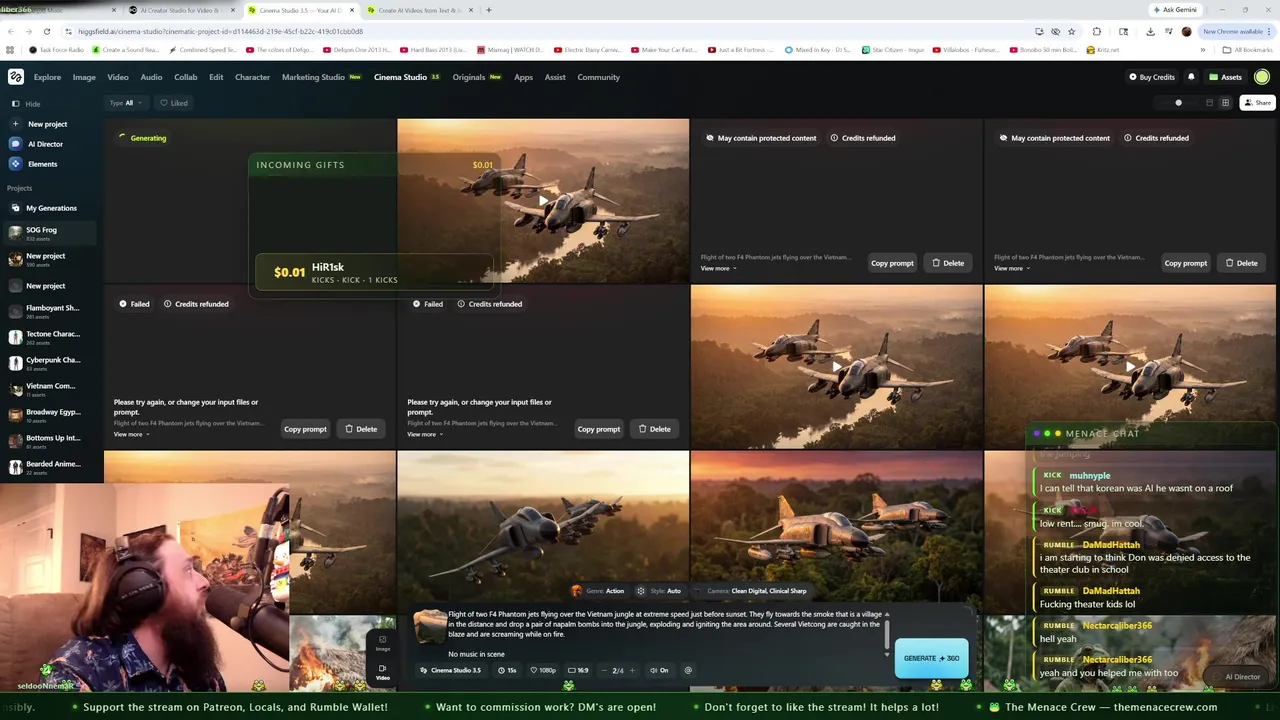The width and height of the screenshot is (1280, 720).
Task: Click the Share button
Action: 1258,103
